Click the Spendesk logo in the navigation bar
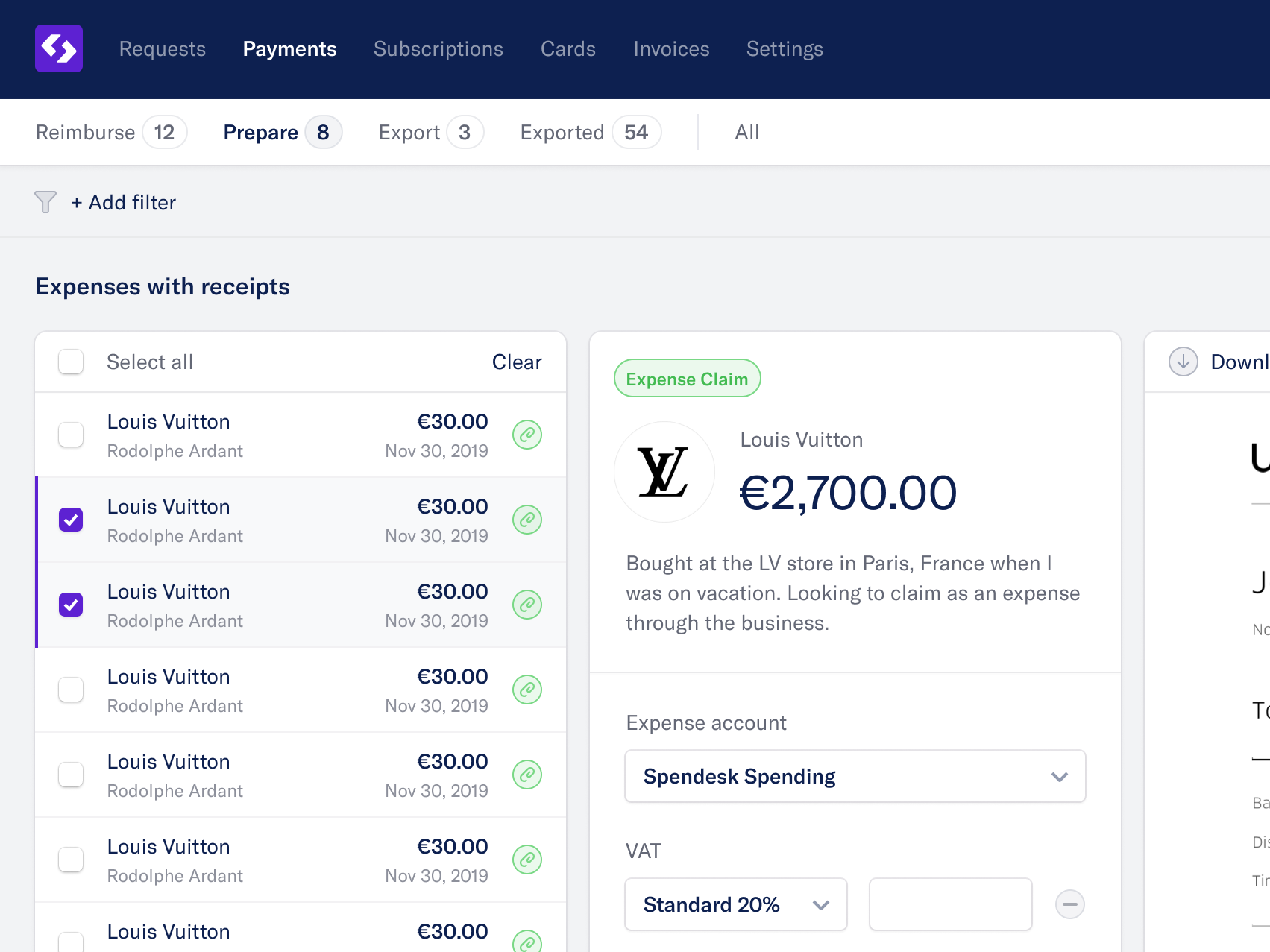Viewport: 1270px width, 952px height. tap(59, 48)
